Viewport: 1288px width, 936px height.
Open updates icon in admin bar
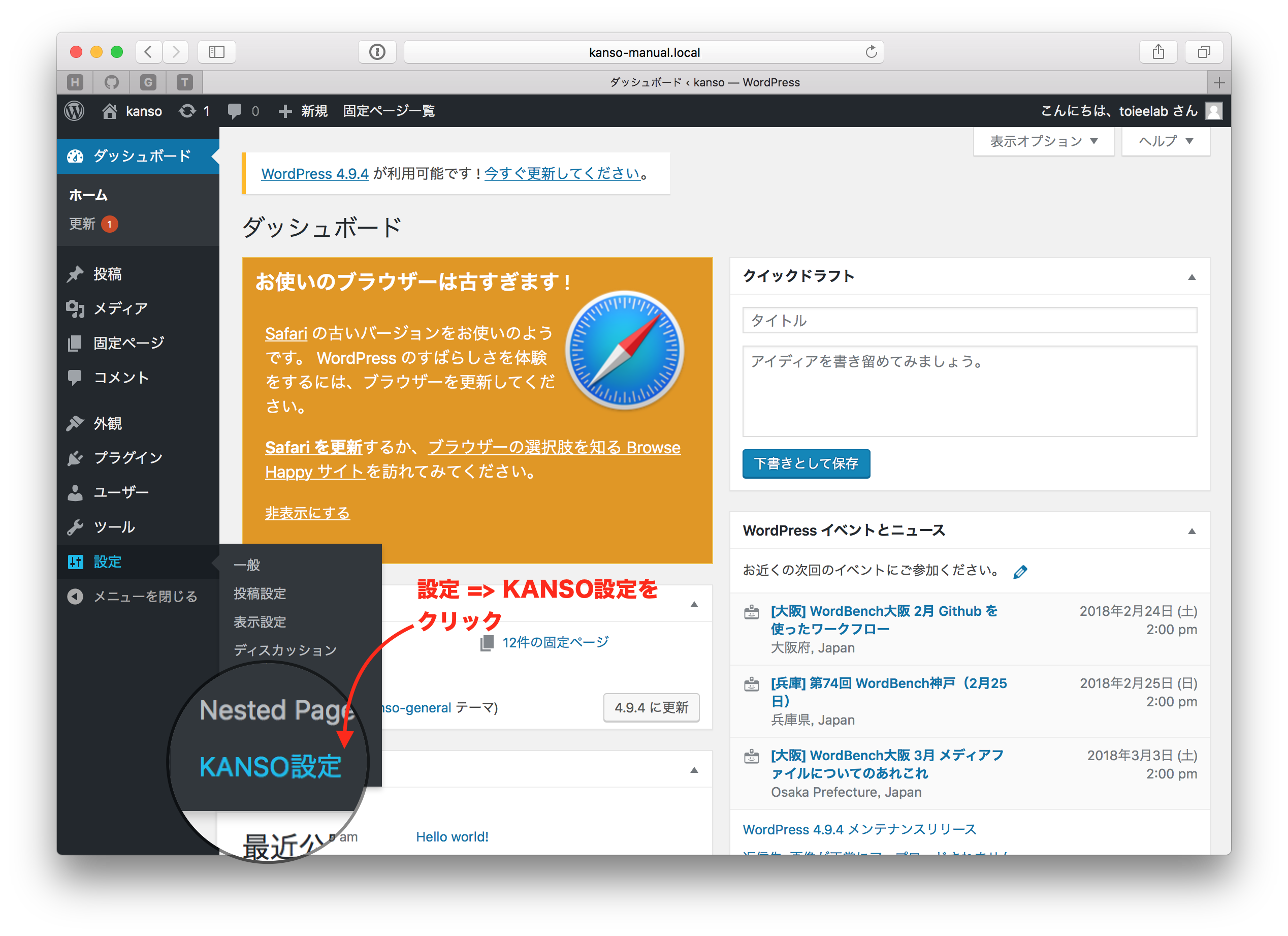point(187,111)
